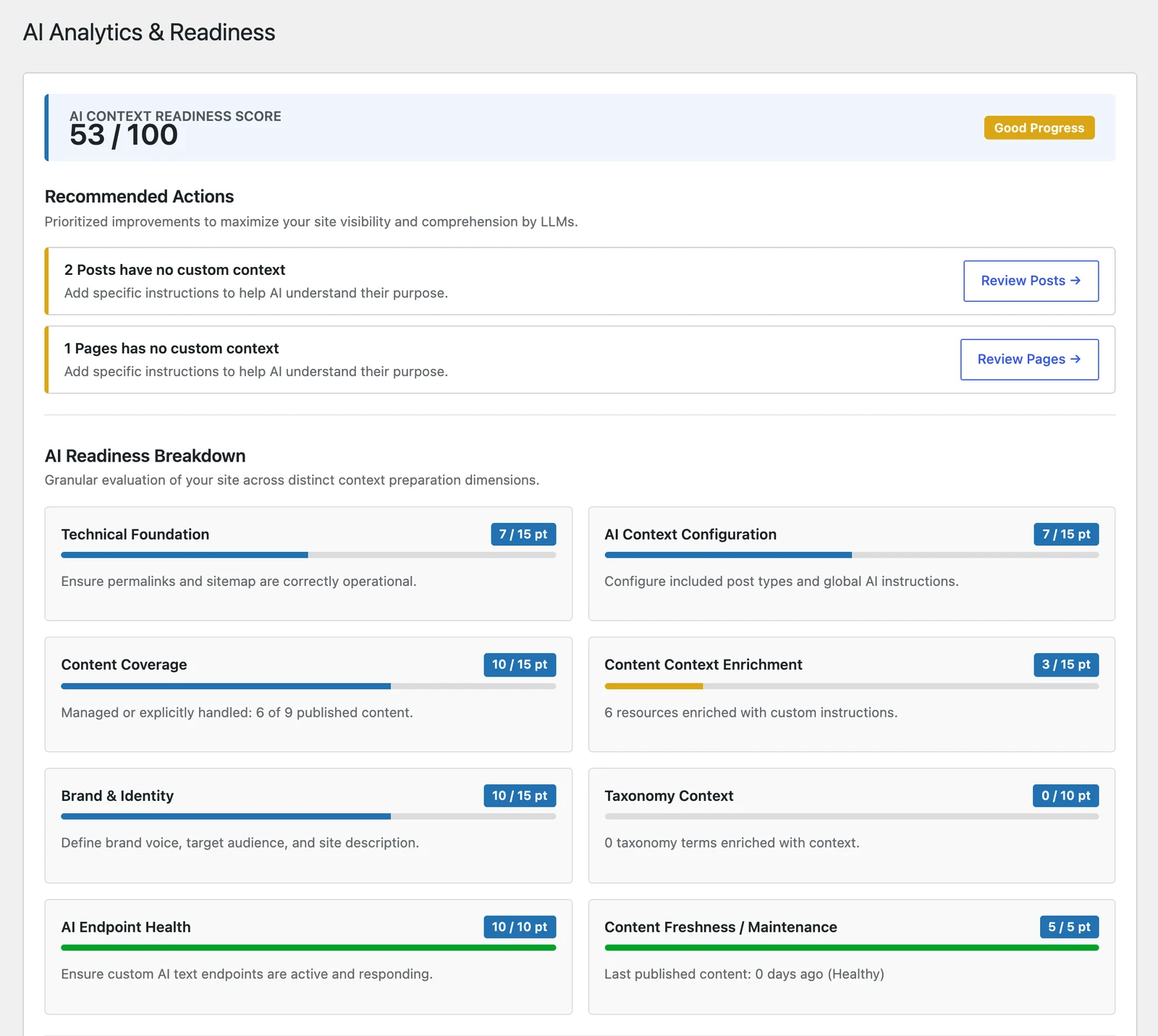
Task: Click the AI Context Configuration card title
Action: (690, 535)
